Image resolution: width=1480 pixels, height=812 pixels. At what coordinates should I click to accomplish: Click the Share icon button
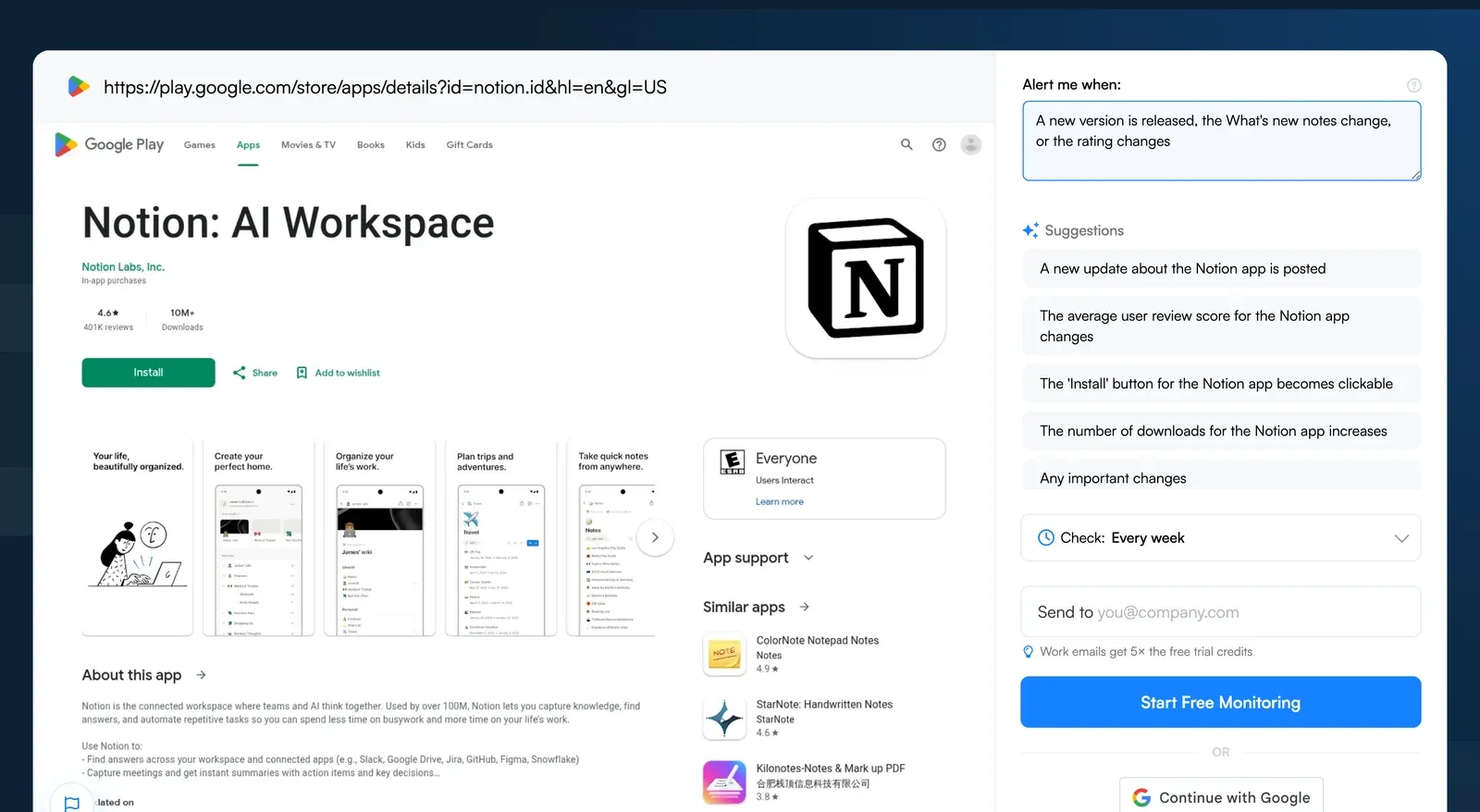254,373
